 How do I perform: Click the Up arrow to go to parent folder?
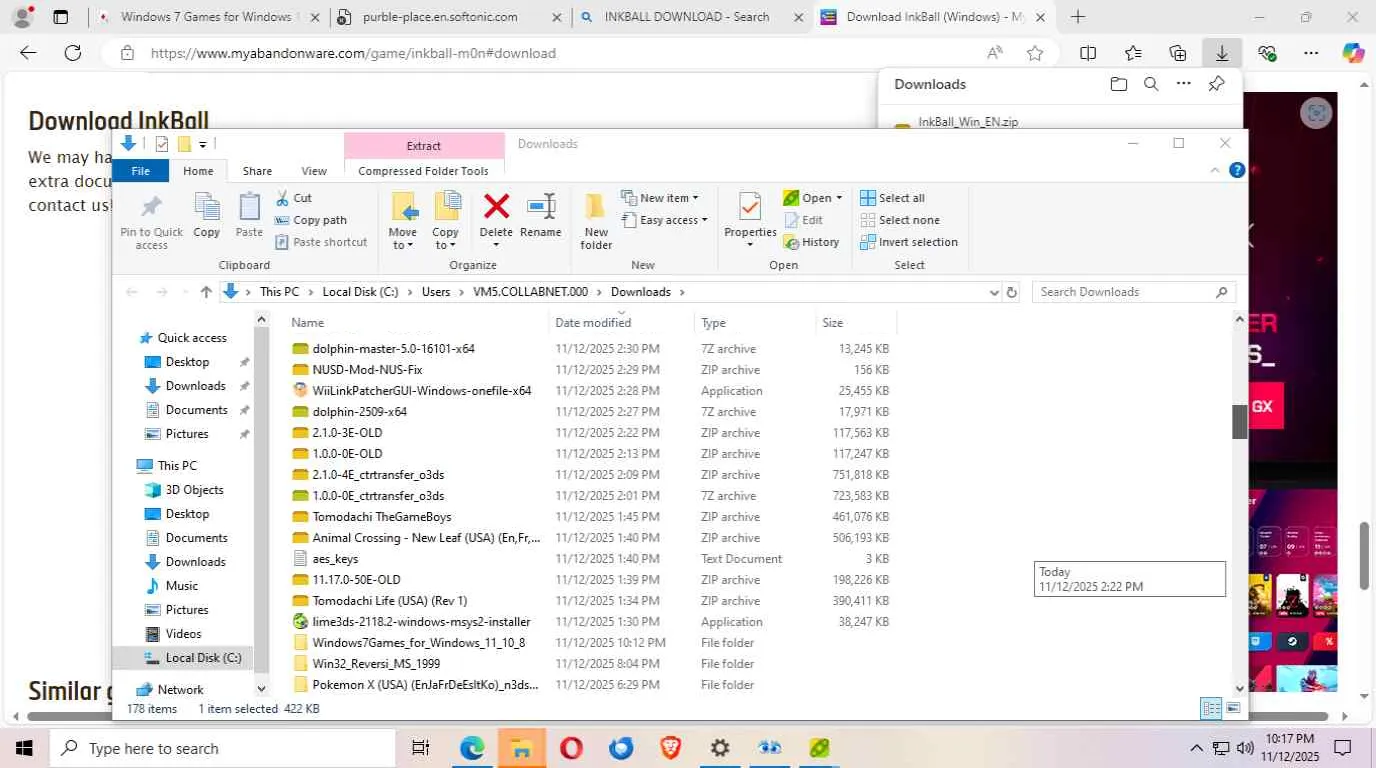(x=206, y=292)
